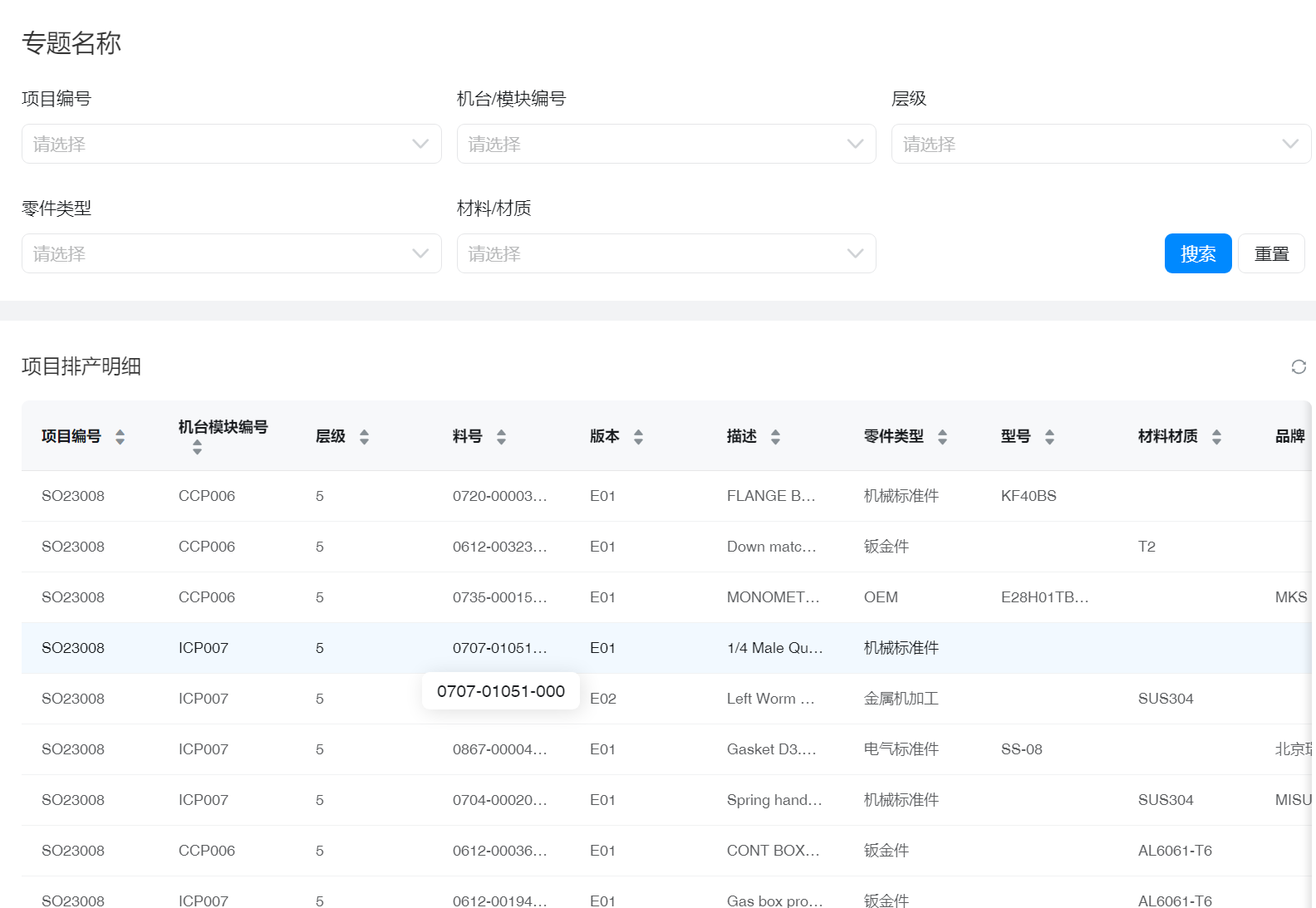Sort by 层级 column

tap(364, 437)
